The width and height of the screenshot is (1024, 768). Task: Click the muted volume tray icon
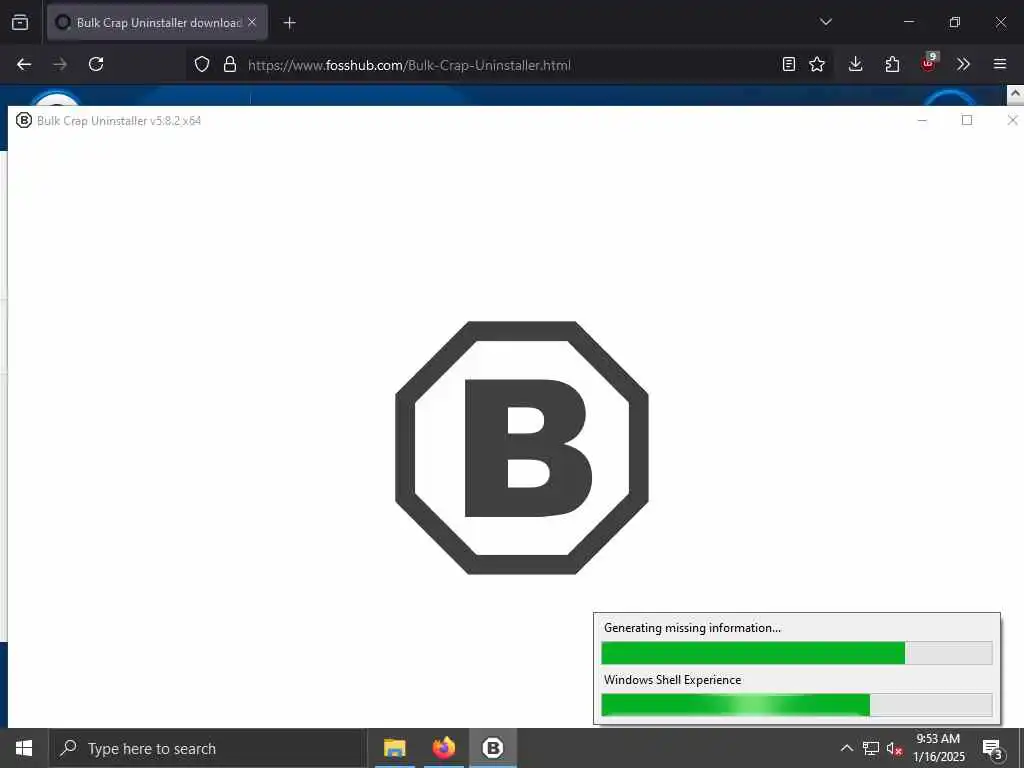[x=894, y=749]
